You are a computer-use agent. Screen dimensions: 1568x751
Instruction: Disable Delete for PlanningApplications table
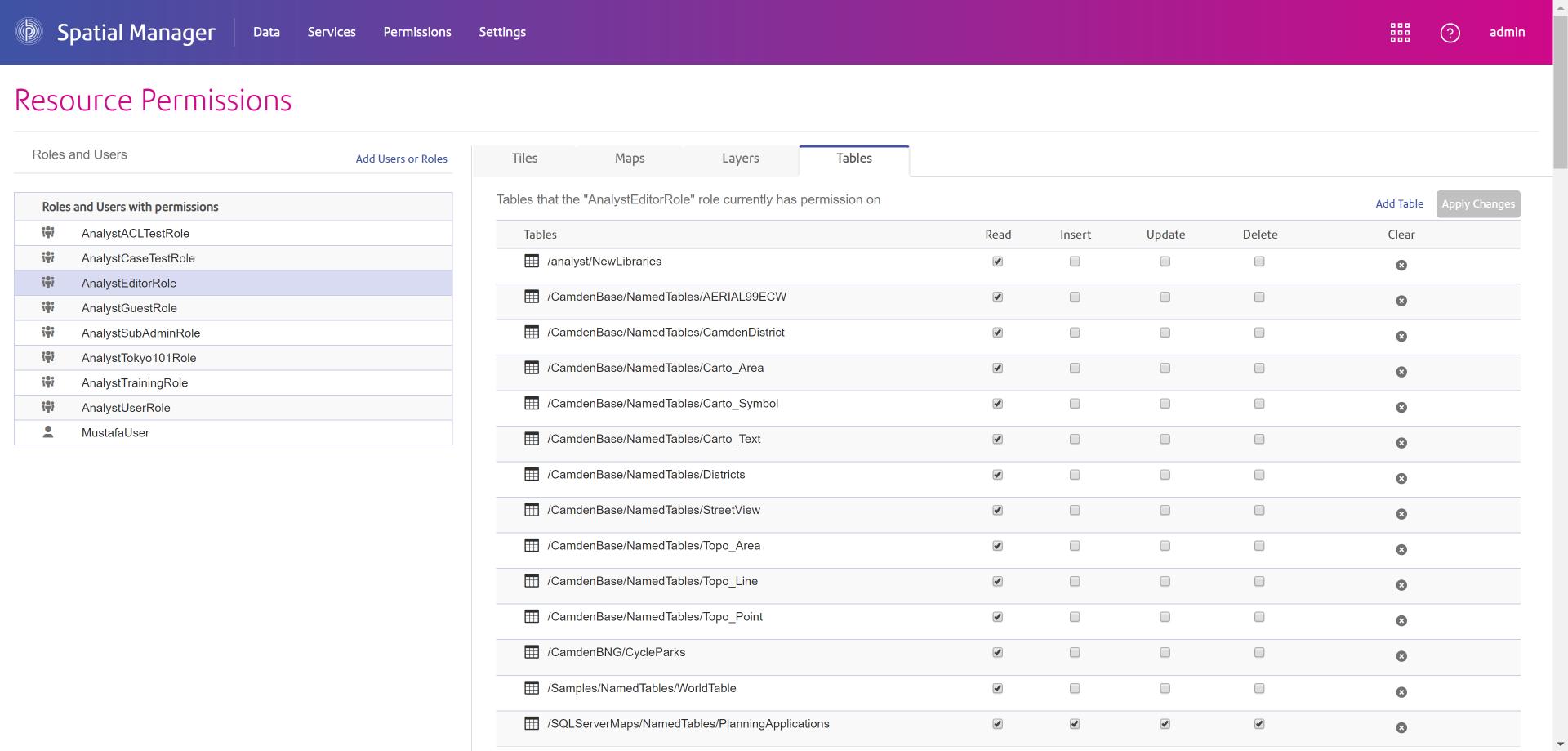click(x=1259, y=724)
